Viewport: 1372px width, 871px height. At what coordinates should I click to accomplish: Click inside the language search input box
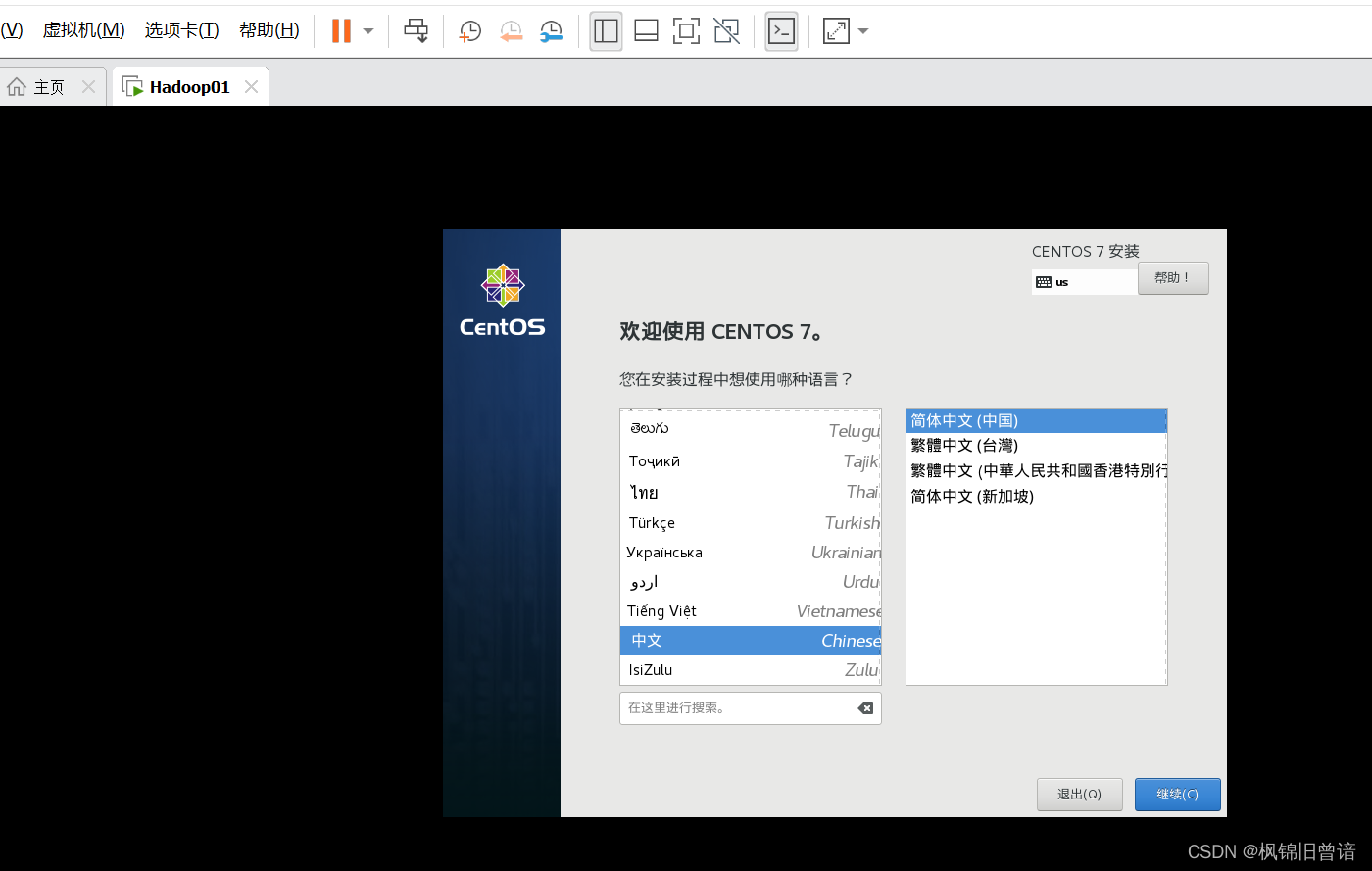(735, 707)
